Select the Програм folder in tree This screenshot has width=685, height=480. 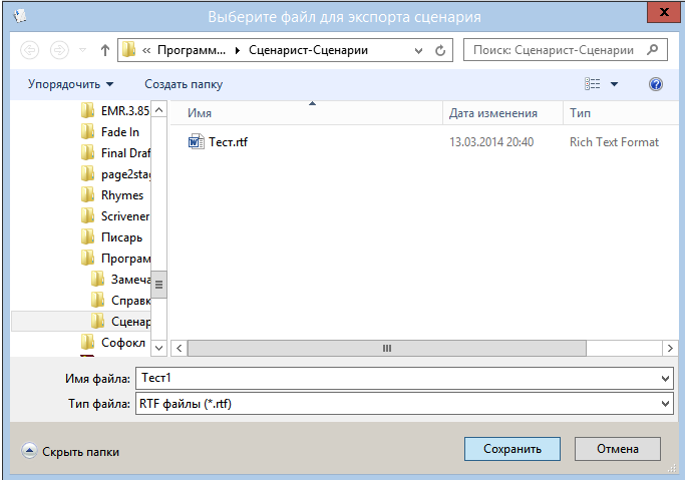click(x=115, y=258)
